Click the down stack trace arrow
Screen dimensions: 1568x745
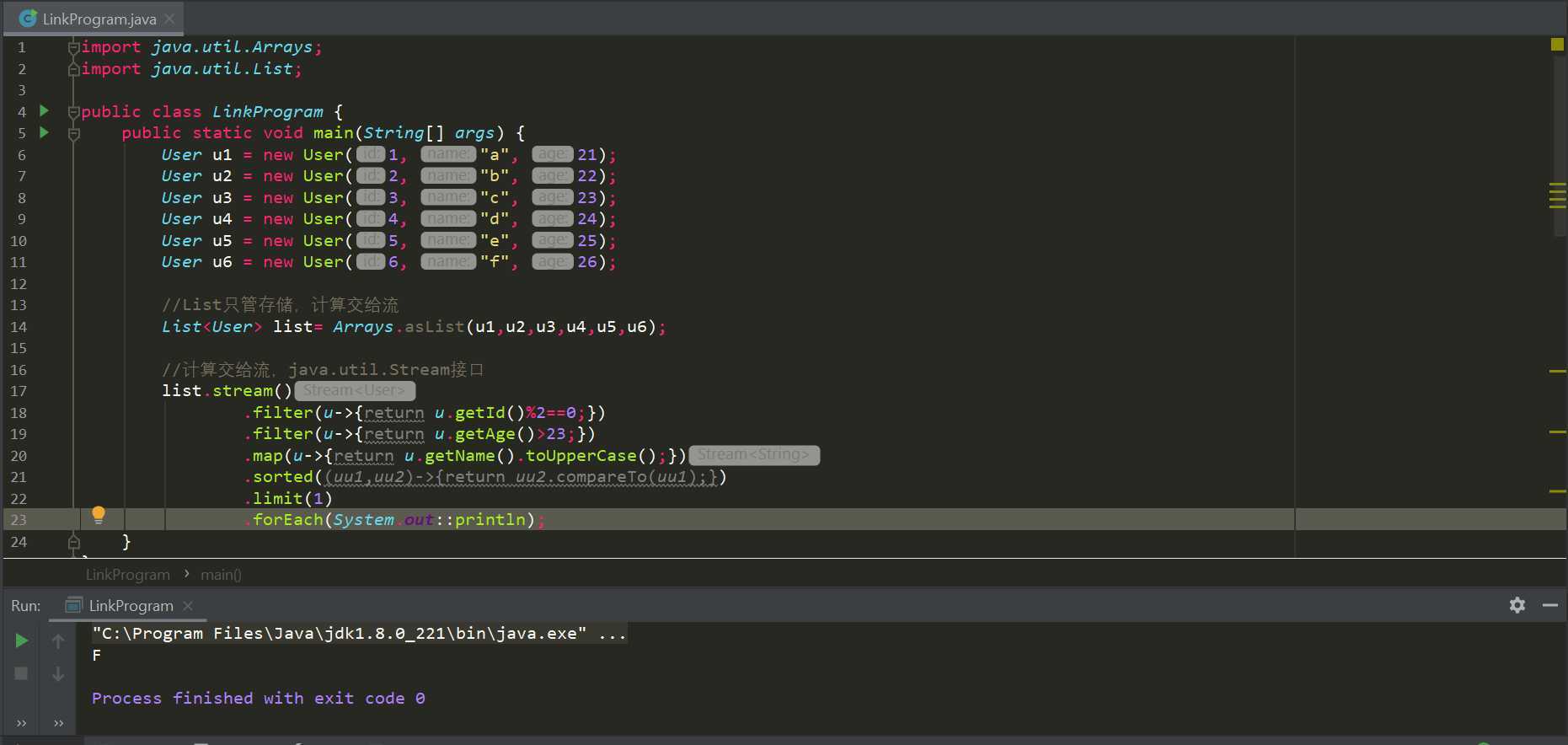[x=58, y=673]
